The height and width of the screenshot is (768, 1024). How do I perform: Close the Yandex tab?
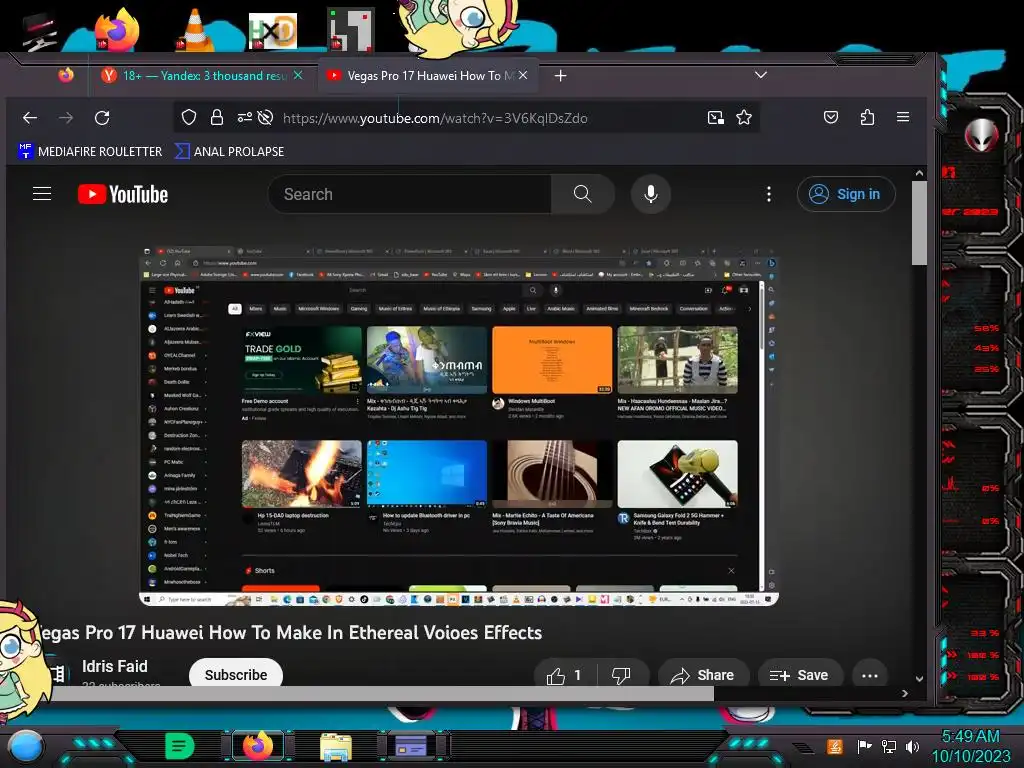click(298, 75)
